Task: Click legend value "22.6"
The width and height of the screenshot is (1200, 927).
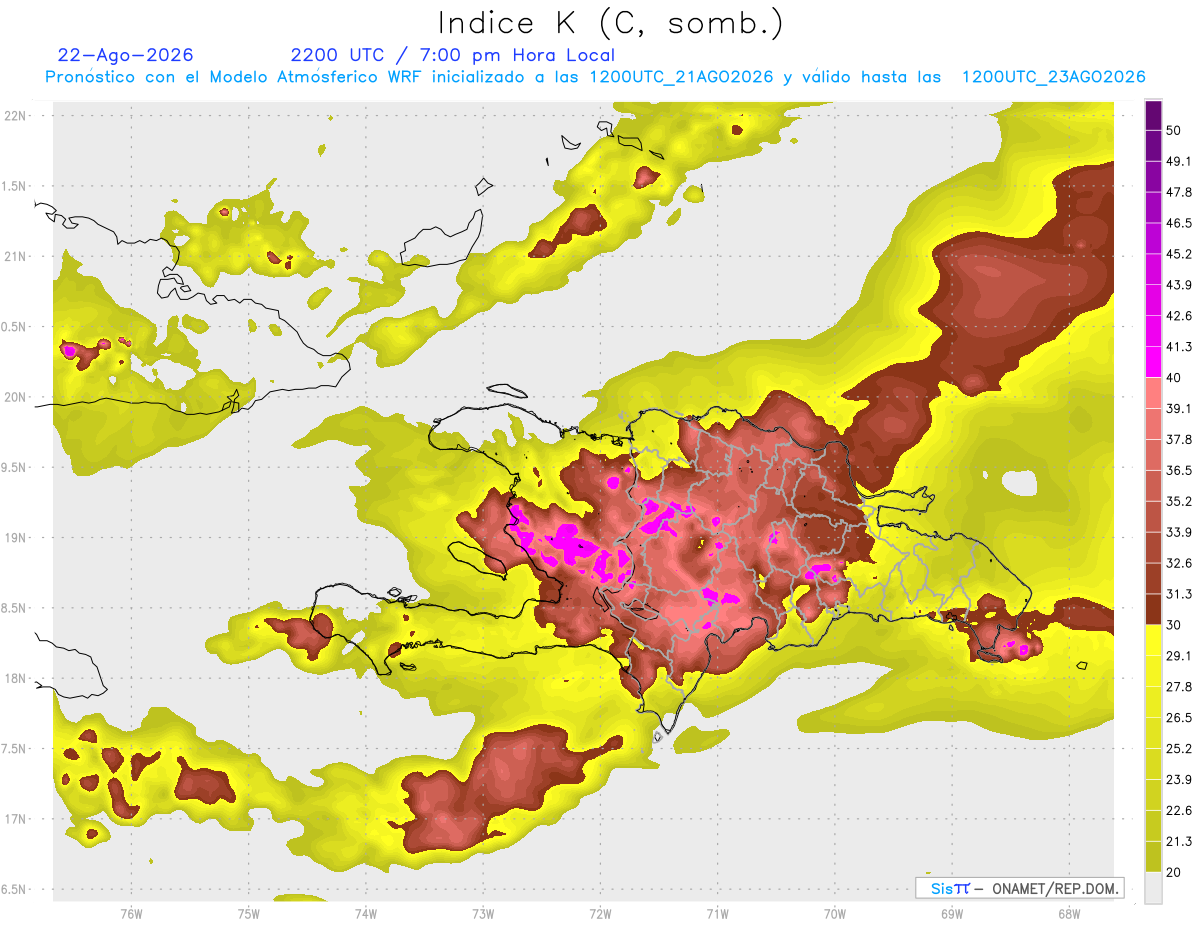Action: (x=1178, y=810)
